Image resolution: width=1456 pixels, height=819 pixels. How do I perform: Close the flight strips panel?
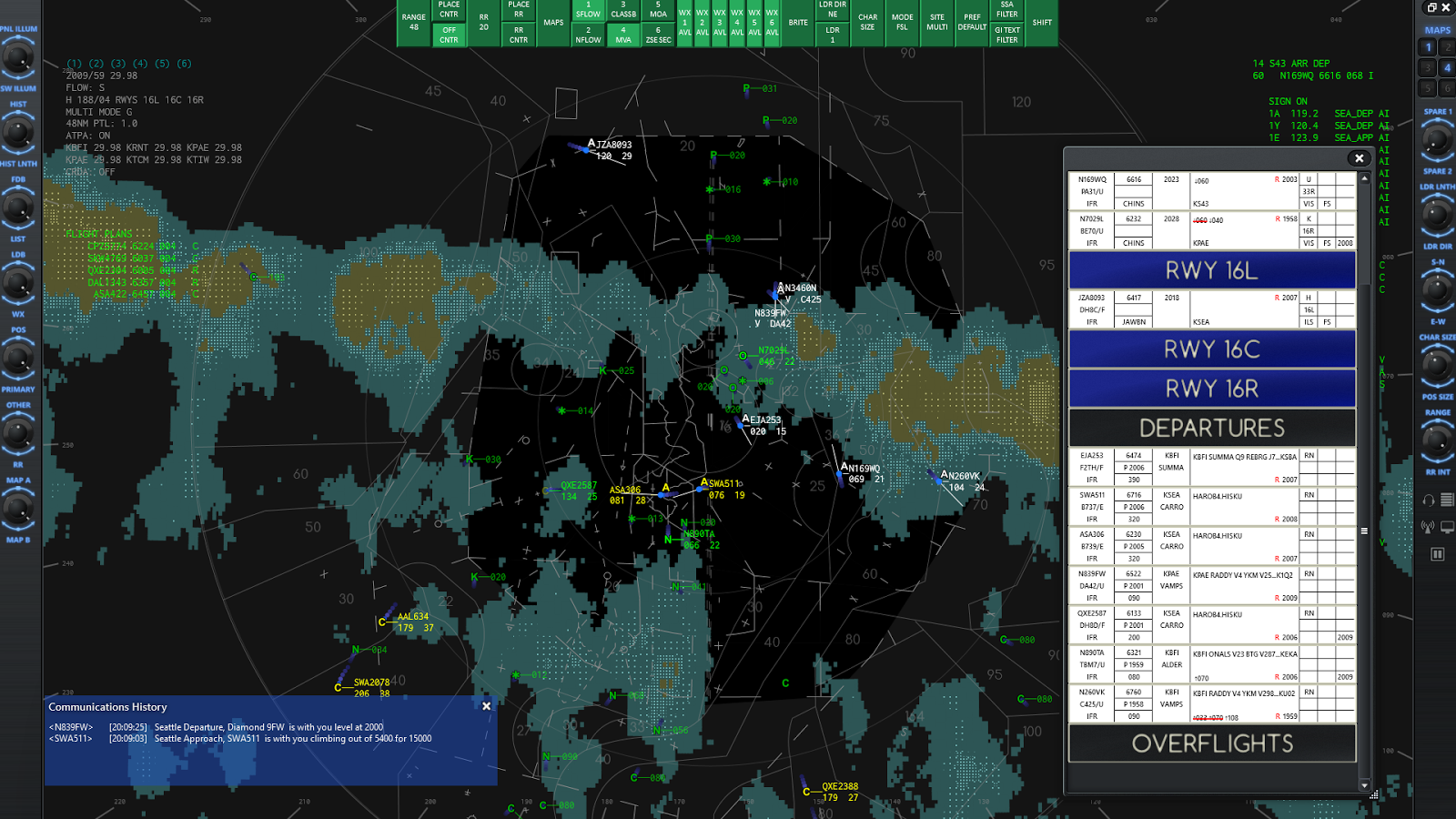coord(1359,158)
